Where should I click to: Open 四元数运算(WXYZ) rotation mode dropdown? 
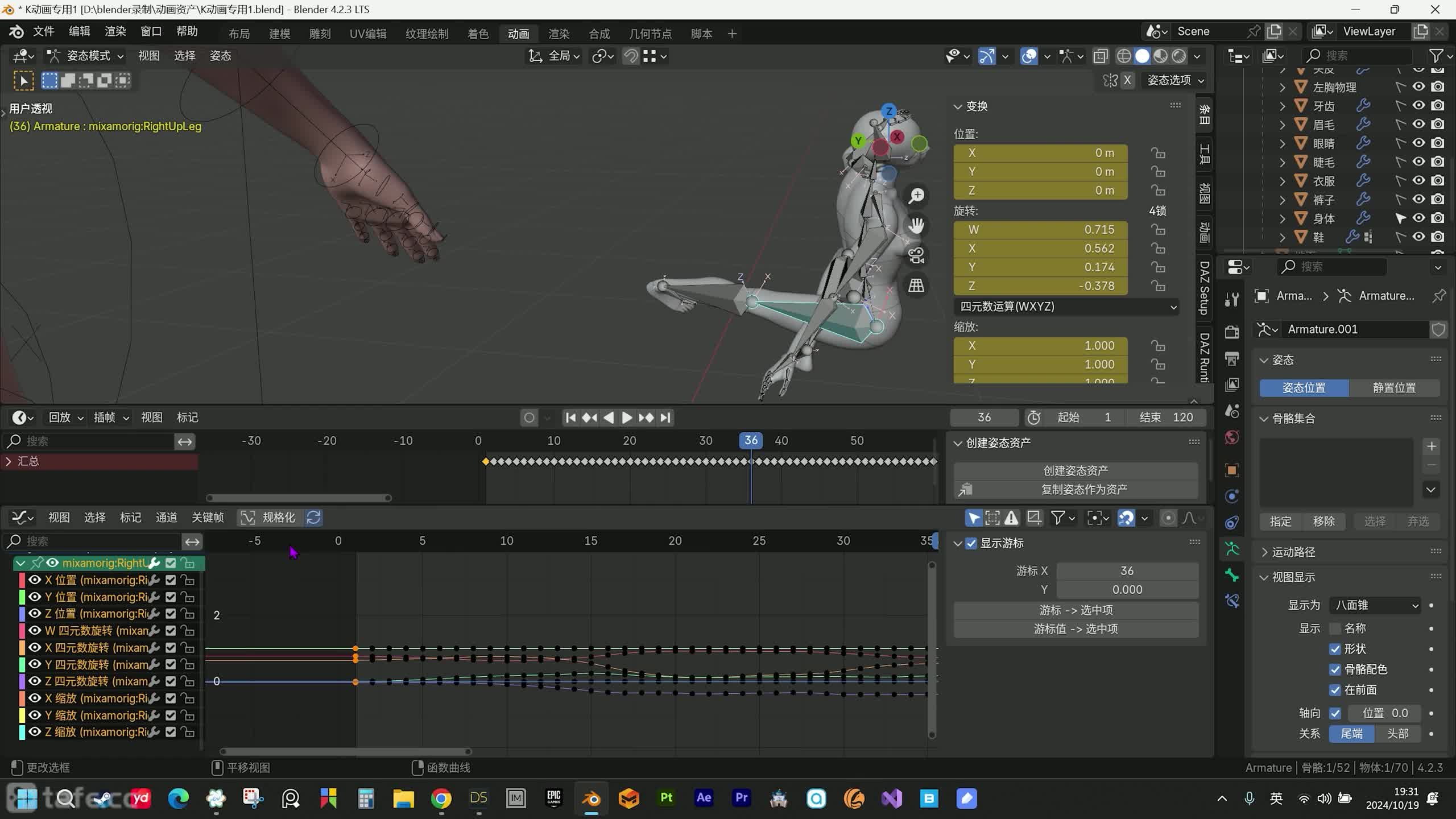click(1066, 307)
